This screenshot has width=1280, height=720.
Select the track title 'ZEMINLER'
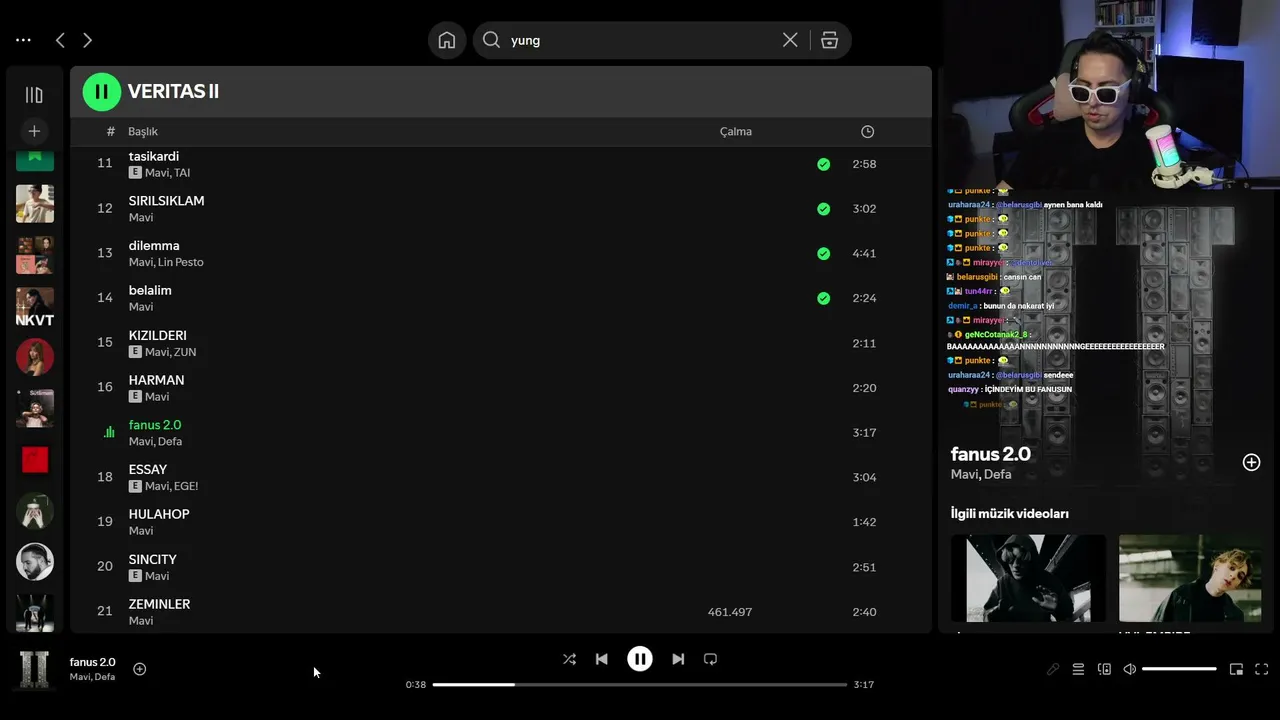pos(159,604)
